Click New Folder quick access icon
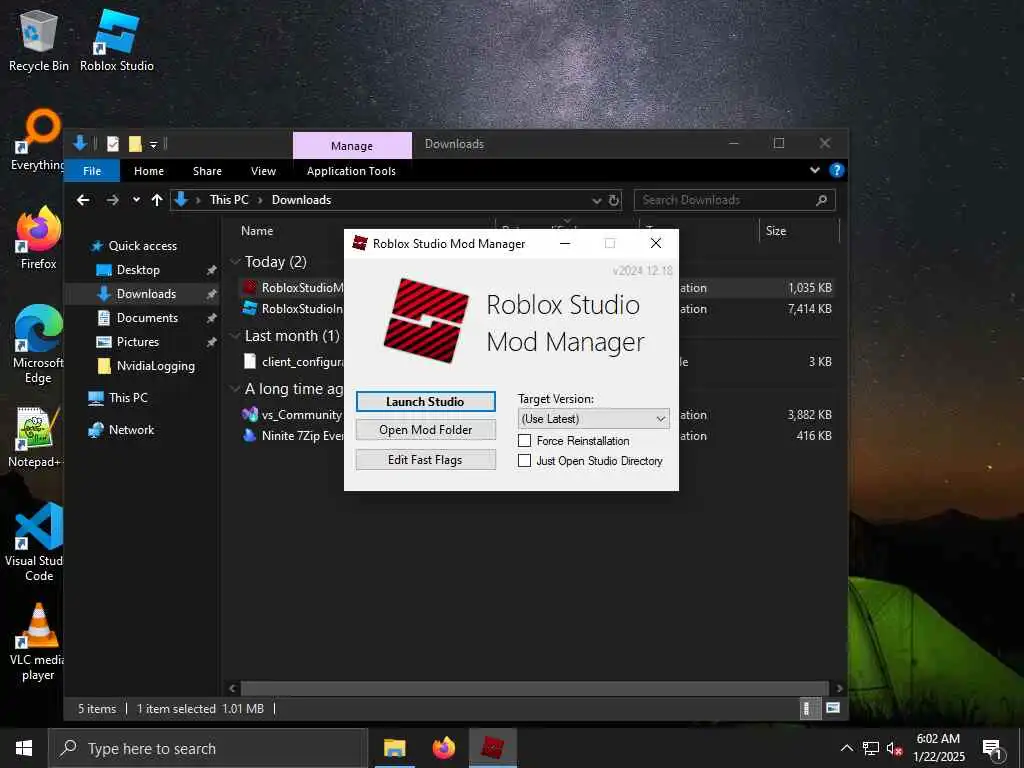The height and width of the screenshot is (768, 1024). coord(135,144)
